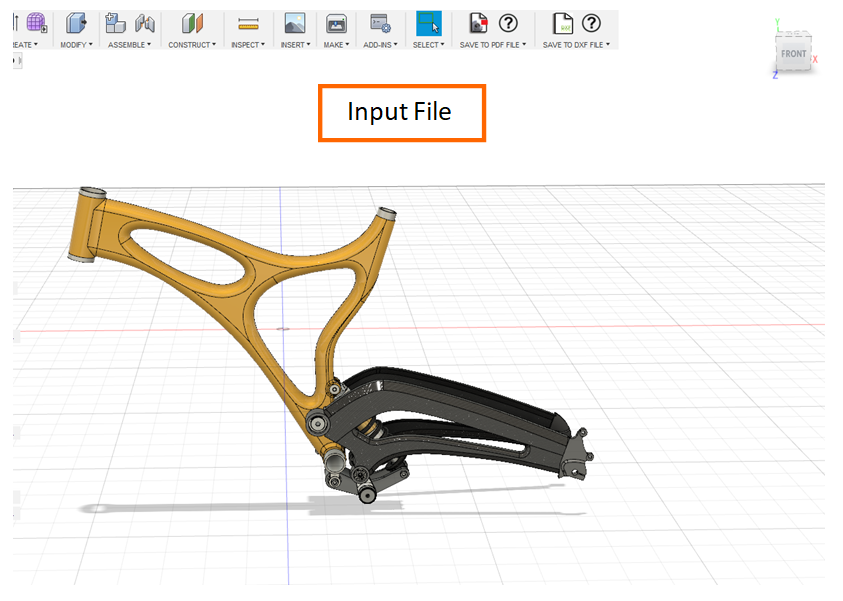Click the Insert image icon
Image resolution: width=843 pixels, height=601 pixels.
coord(294,23)
